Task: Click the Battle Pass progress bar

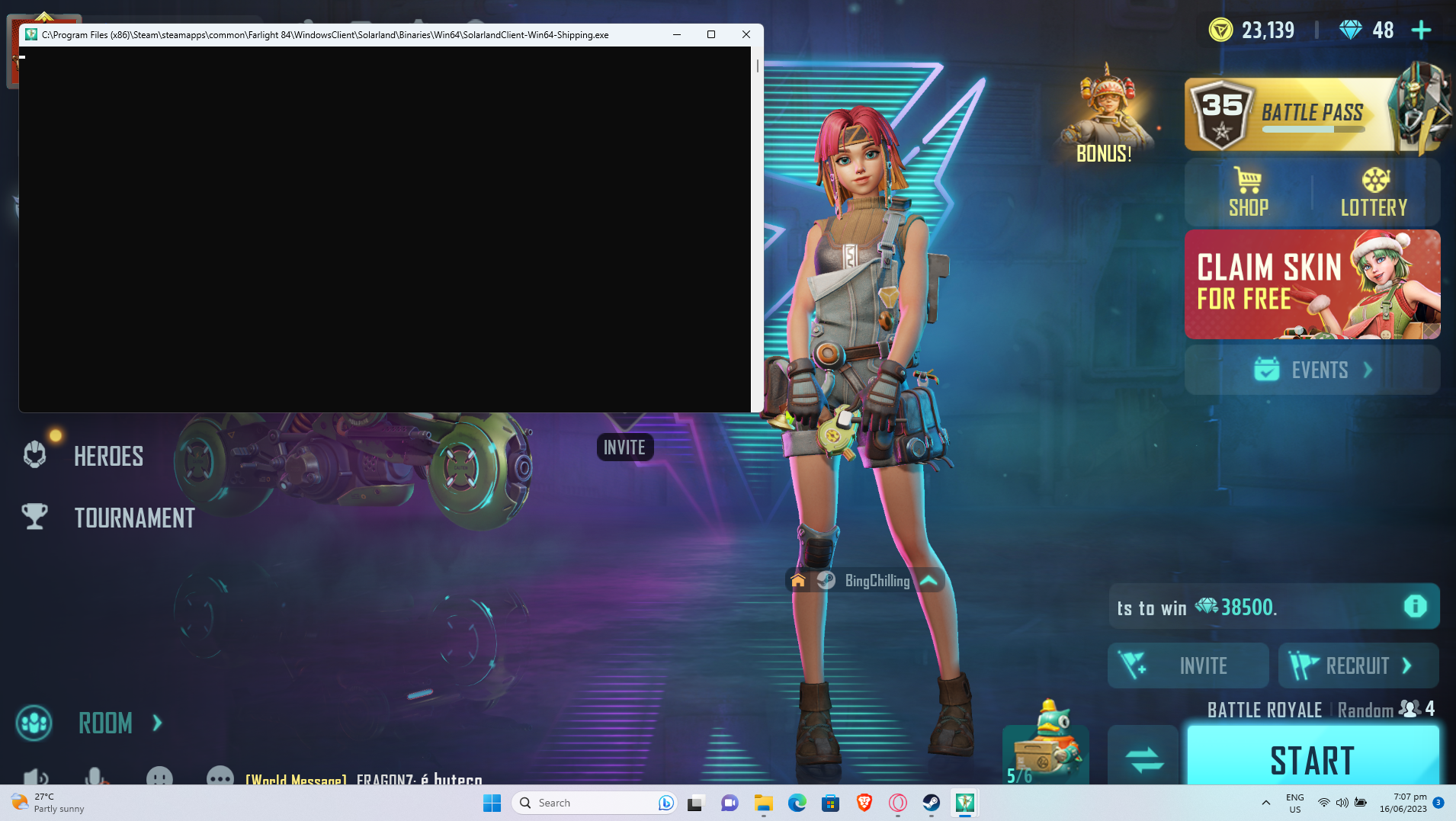Action: (1313, 130)
